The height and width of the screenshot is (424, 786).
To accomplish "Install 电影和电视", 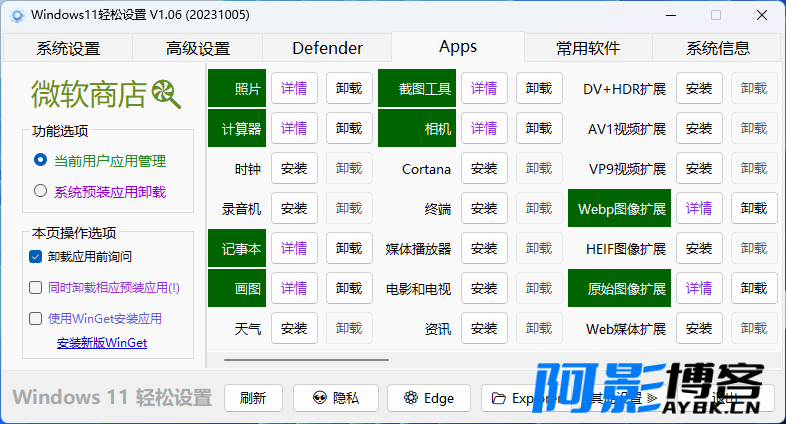I will 484,289.
